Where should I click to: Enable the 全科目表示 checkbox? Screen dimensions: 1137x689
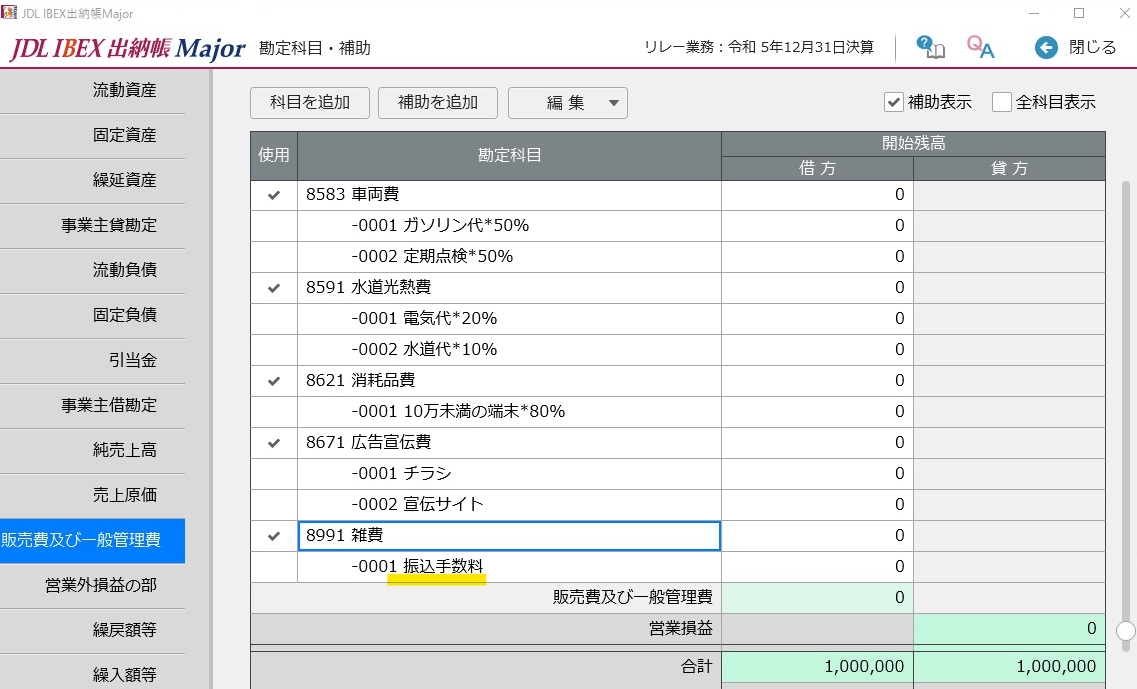point(1001,102)
